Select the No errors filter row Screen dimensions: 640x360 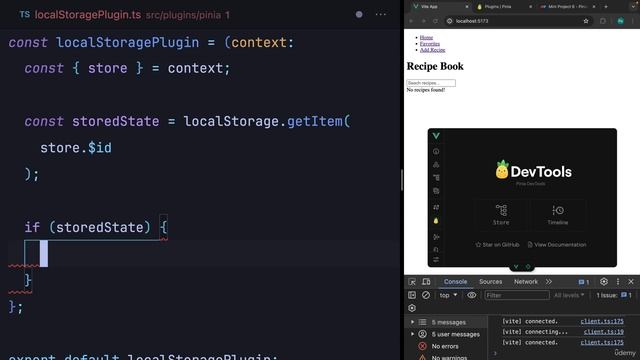[446, 346]
